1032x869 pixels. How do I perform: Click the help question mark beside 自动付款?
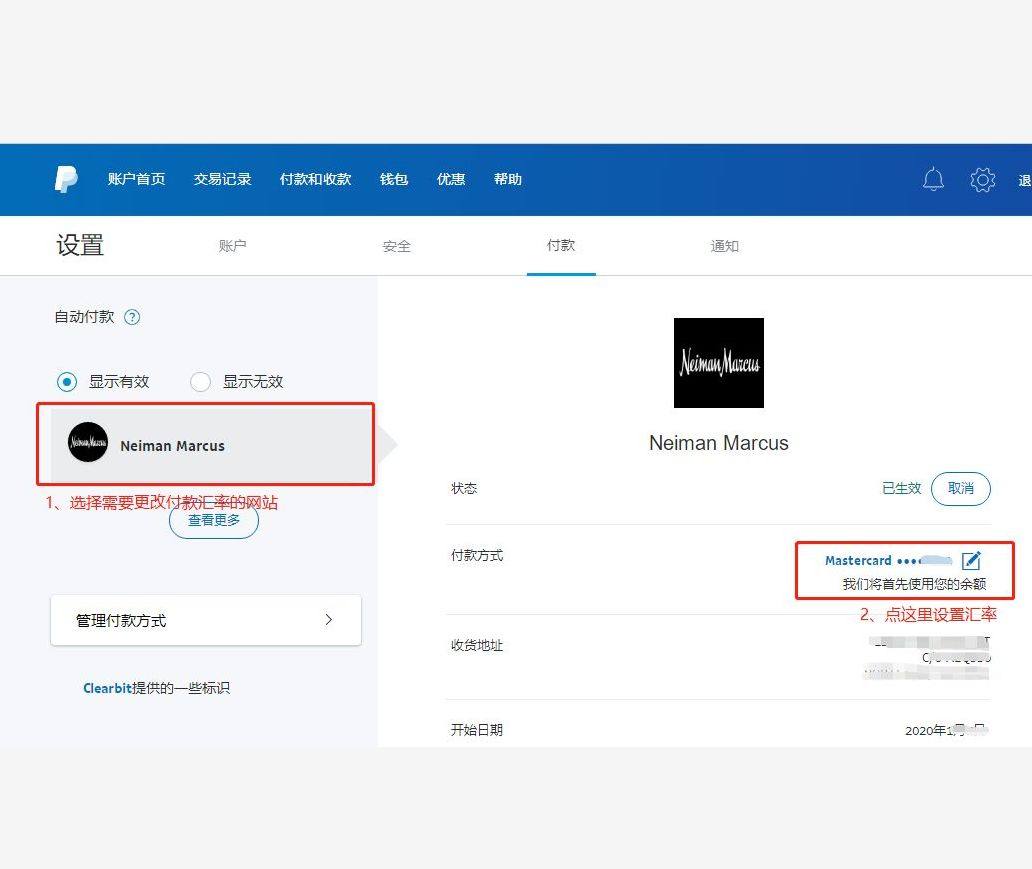(132, 316)
